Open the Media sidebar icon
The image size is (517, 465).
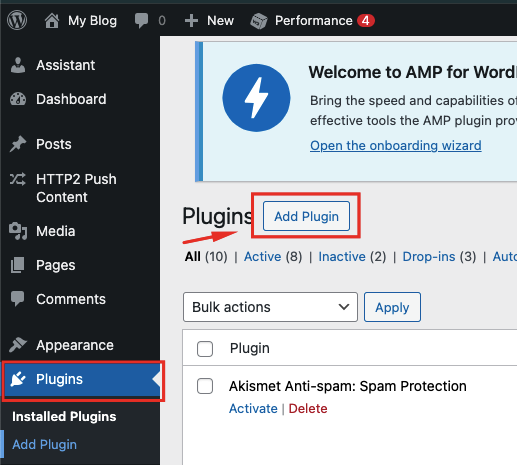(x=18, y=231)
